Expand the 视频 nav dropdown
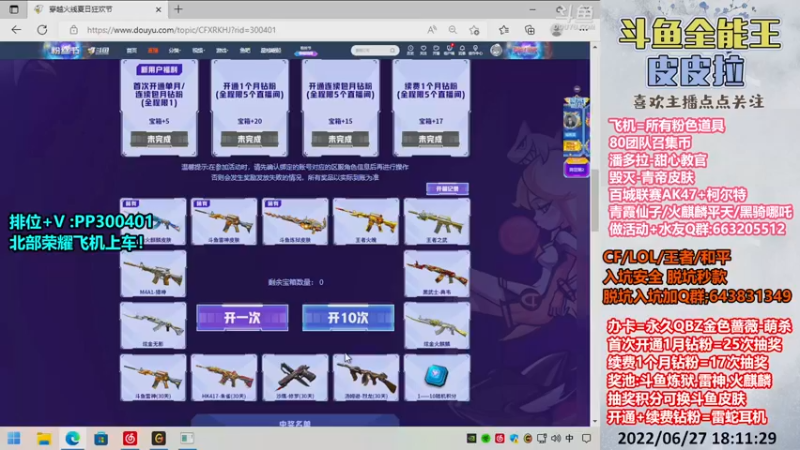The height and width of the screenshot is (450, 800). [198, 51]
